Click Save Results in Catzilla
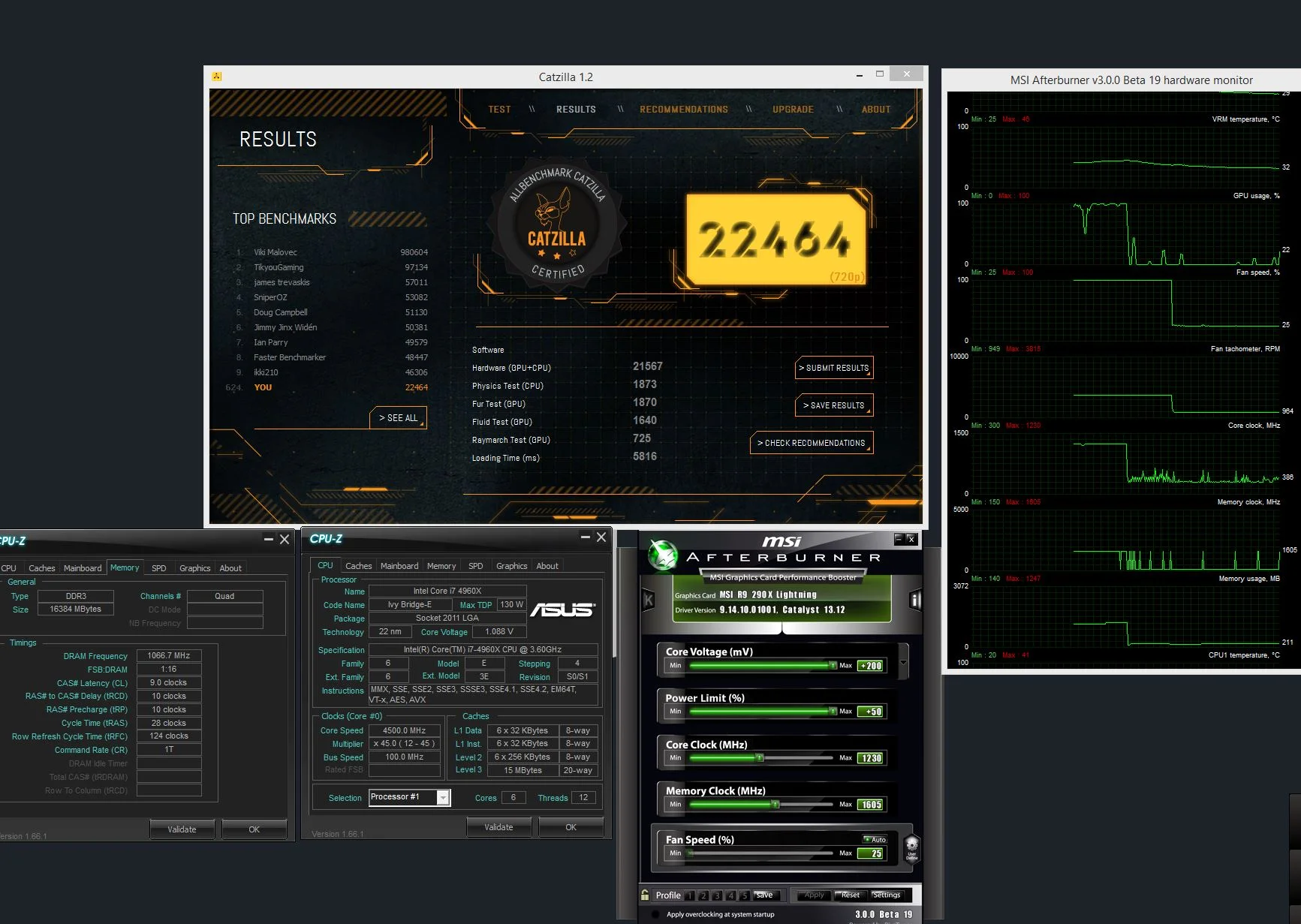Viewport: 1301px width, 924px height. pos(834,405)
